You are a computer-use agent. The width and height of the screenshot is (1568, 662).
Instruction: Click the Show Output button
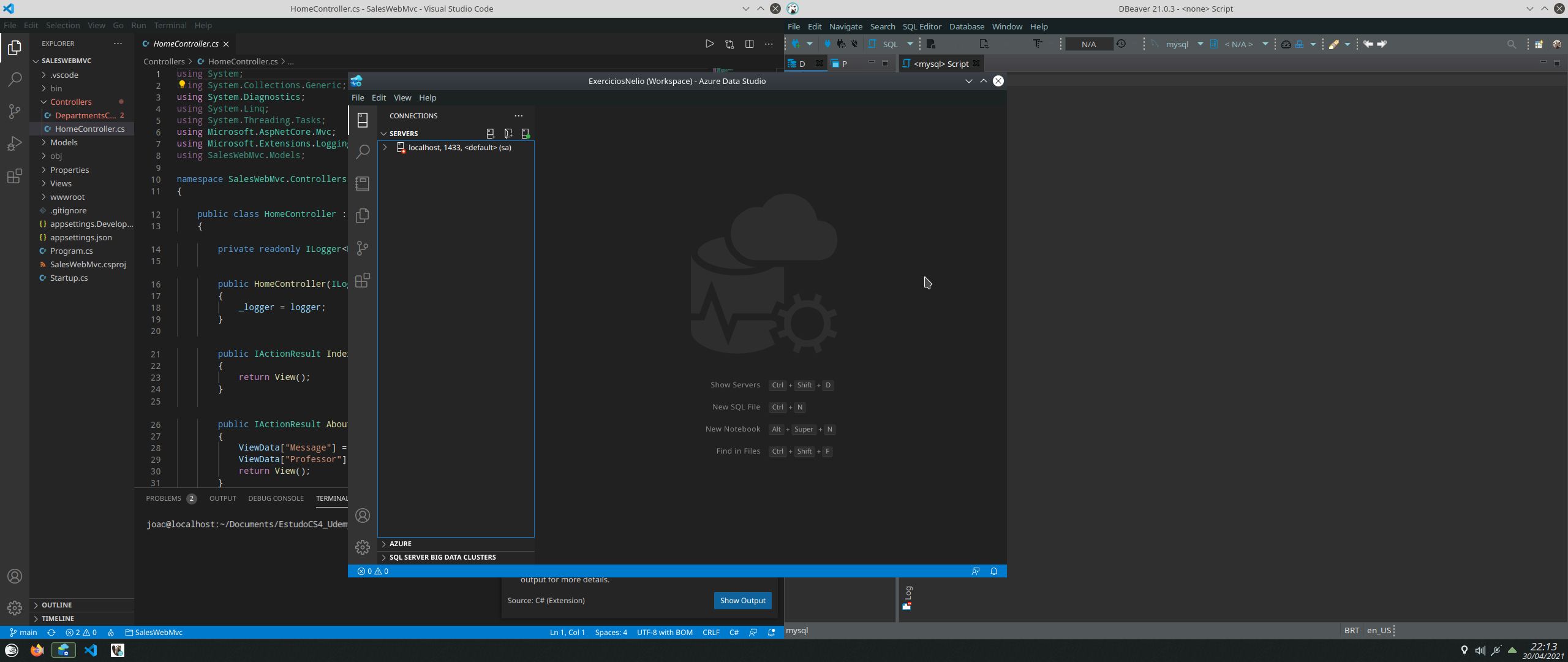pos(742,601)
